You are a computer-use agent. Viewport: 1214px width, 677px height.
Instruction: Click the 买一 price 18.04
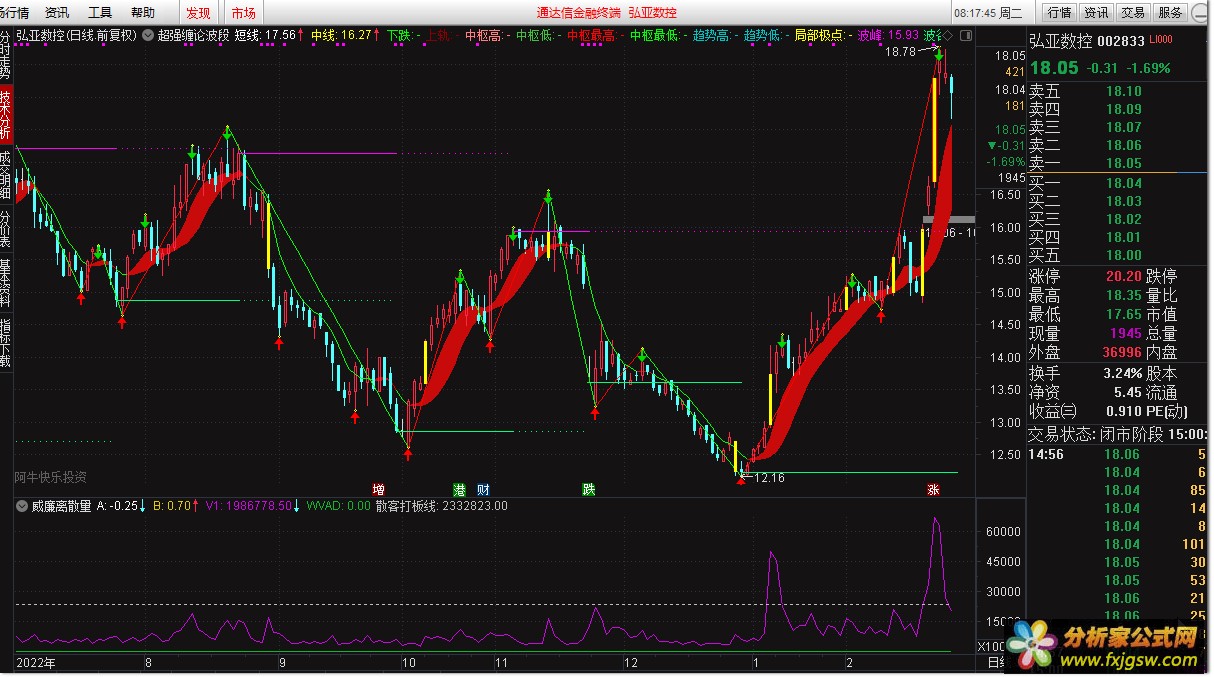tap(1123, 183)
